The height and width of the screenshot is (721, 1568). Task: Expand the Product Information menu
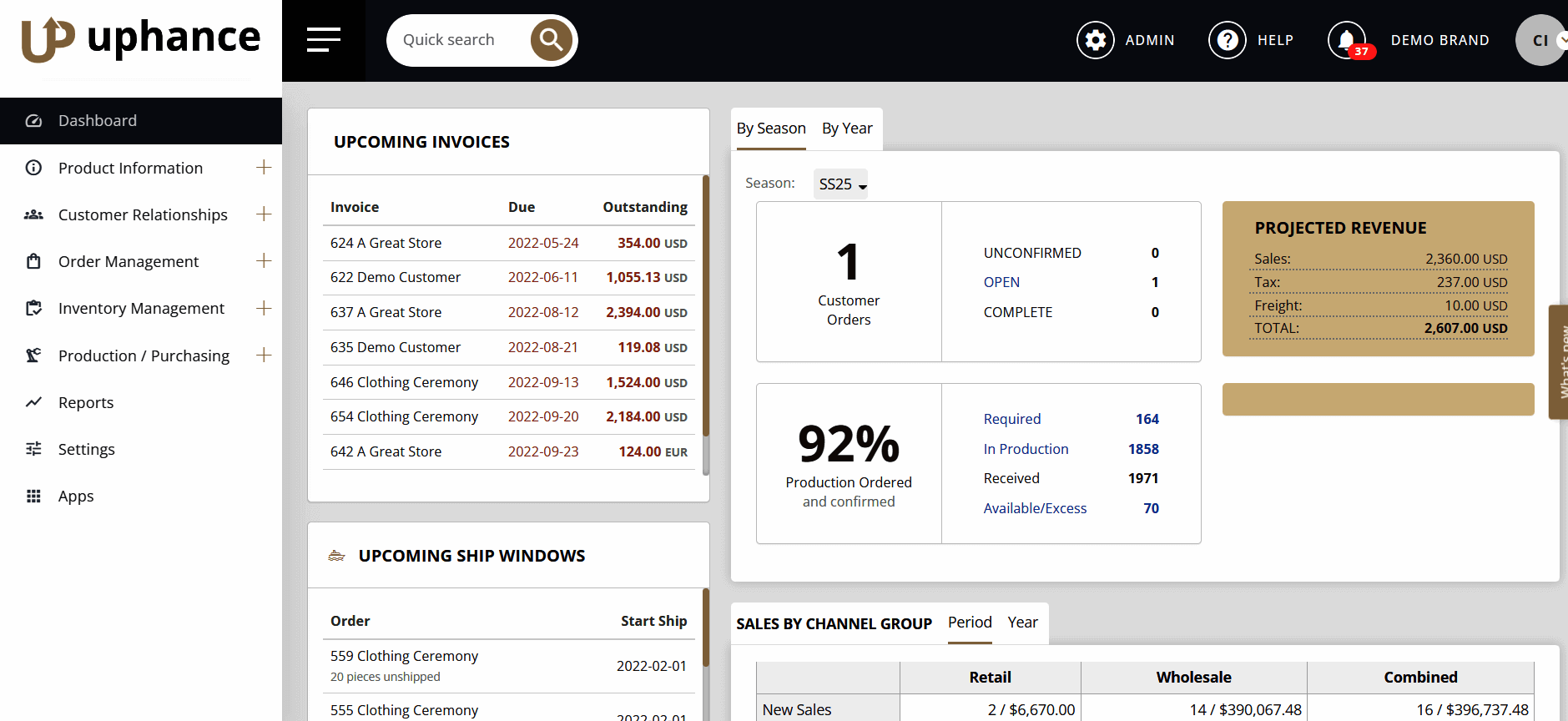click(x=264, y=168)
